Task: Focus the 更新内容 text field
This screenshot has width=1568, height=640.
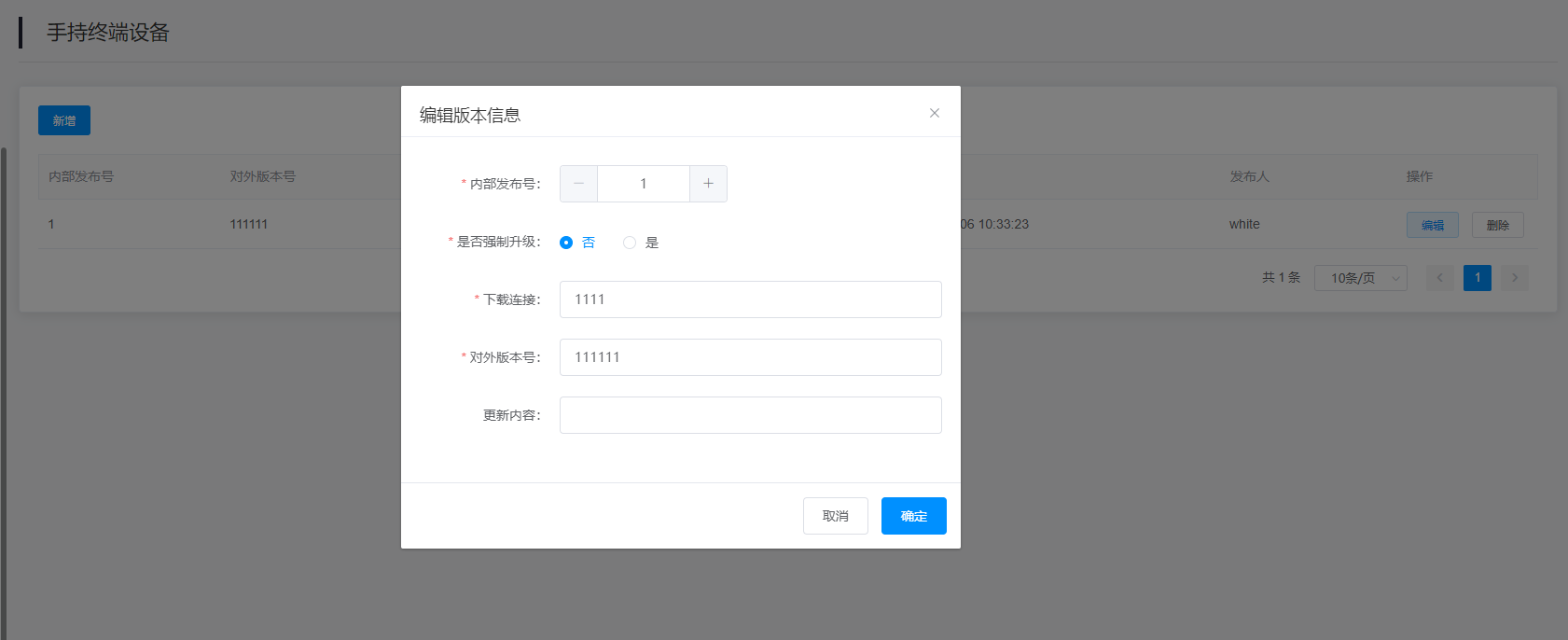Action: tap(750, 415)
